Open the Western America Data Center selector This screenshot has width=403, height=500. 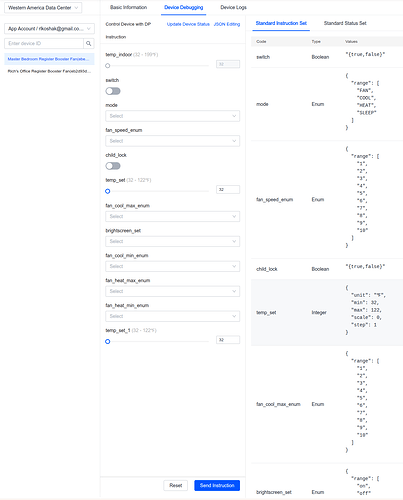(43, 8)
